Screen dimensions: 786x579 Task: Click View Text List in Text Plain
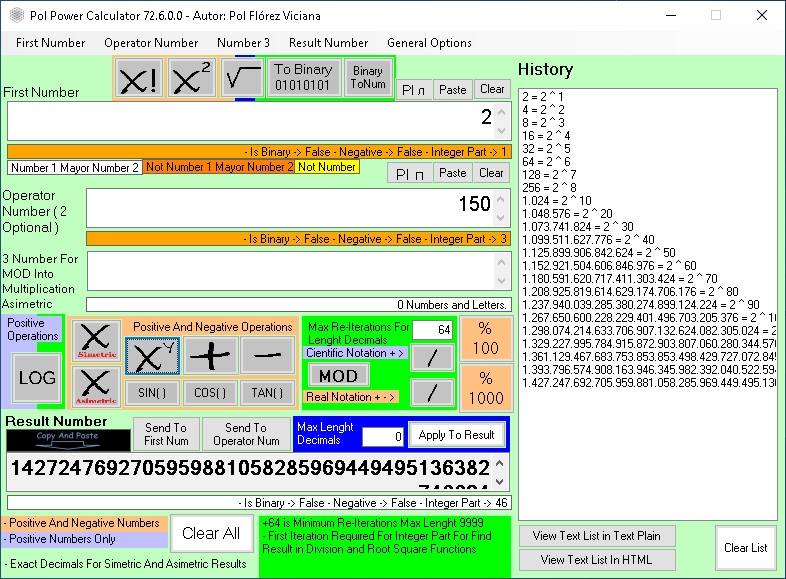pyautogui.click(x=597, y=536)
